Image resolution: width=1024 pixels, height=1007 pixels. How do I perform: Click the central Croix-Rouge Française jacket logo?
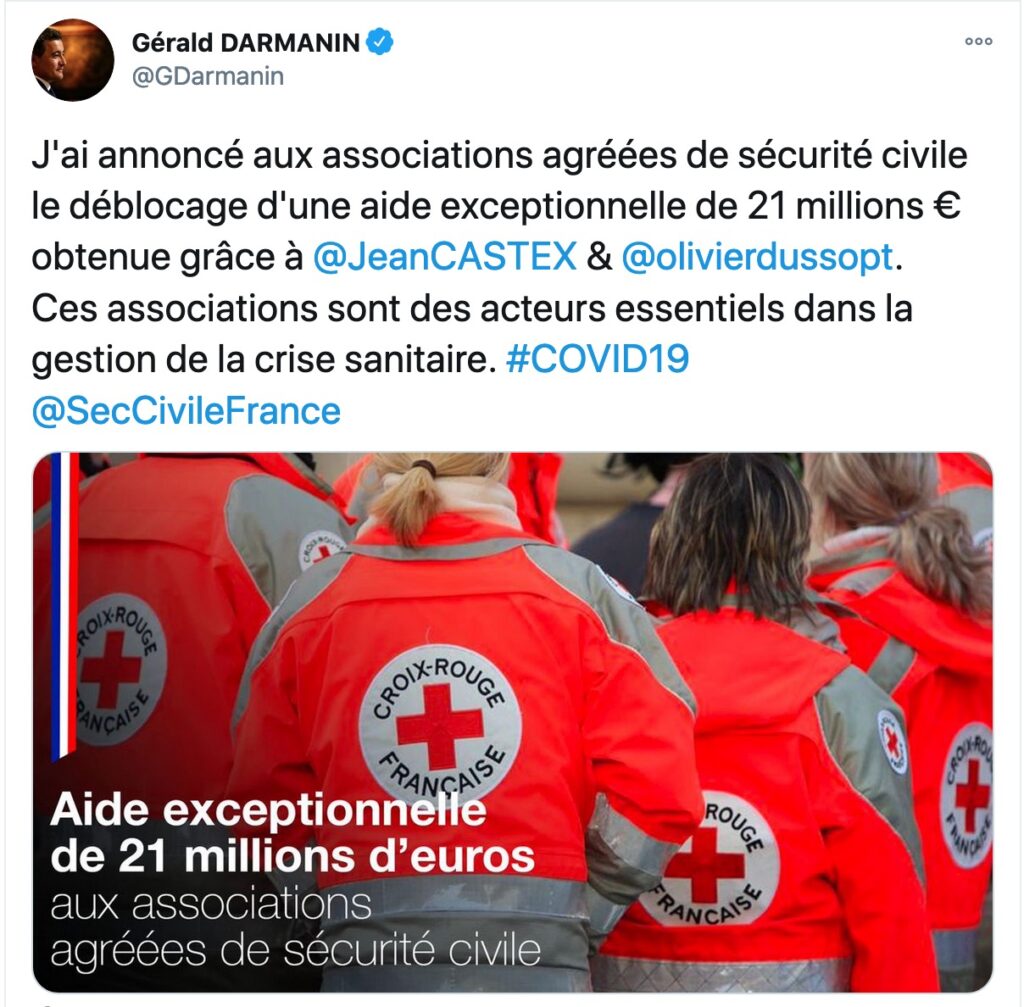click(x=440, y=726)
